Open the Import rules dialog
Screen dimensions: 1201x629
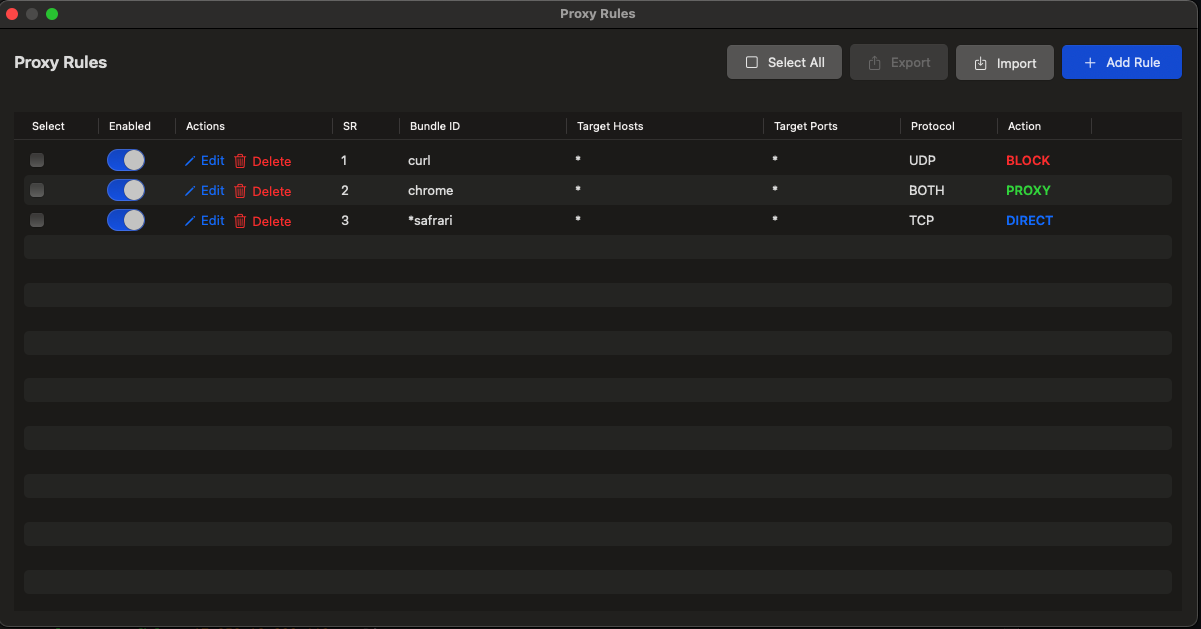point(1005,63)
